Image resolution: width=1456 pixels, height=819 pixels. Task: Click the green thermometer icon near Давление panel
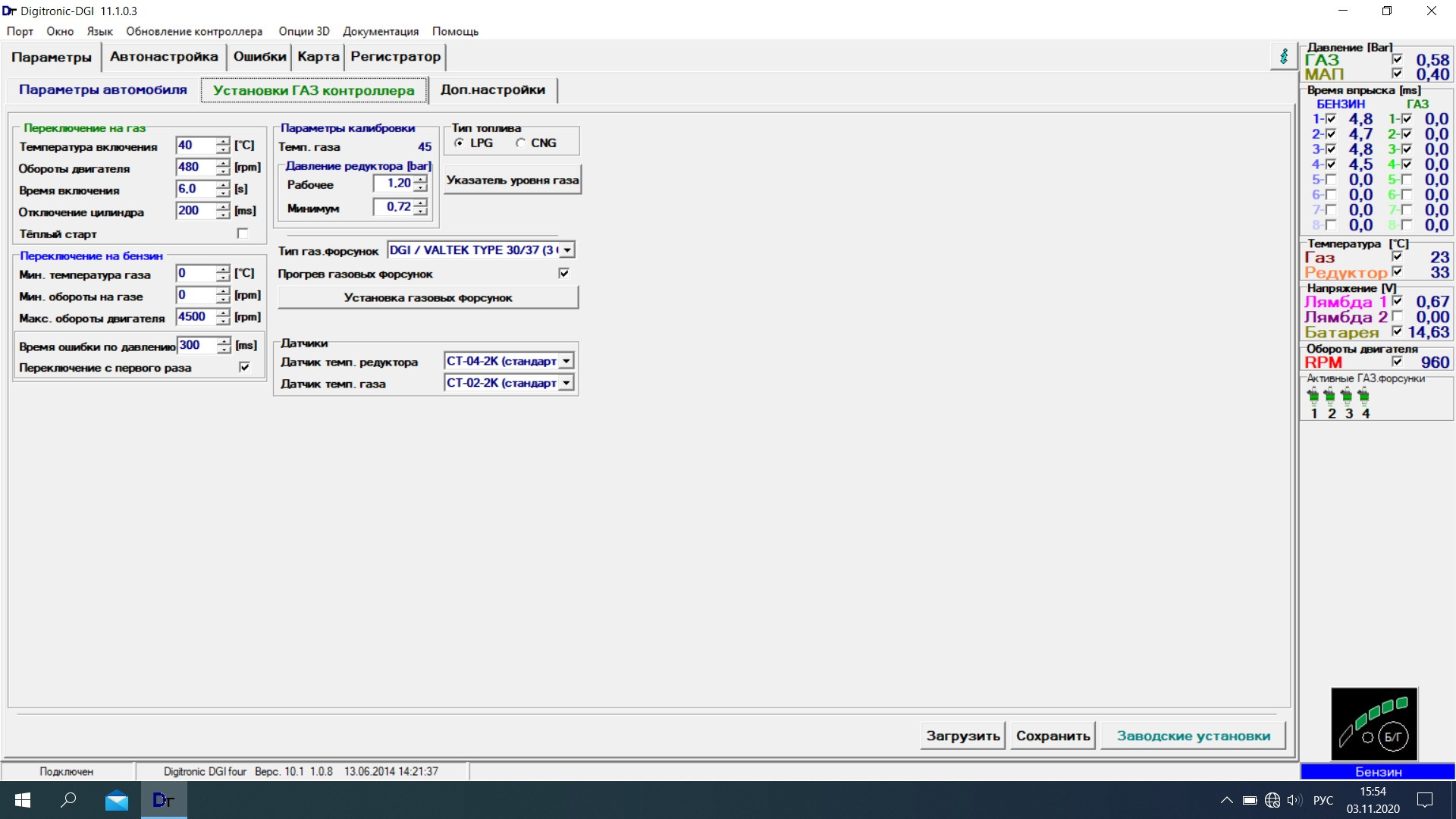coord(1284,57)
